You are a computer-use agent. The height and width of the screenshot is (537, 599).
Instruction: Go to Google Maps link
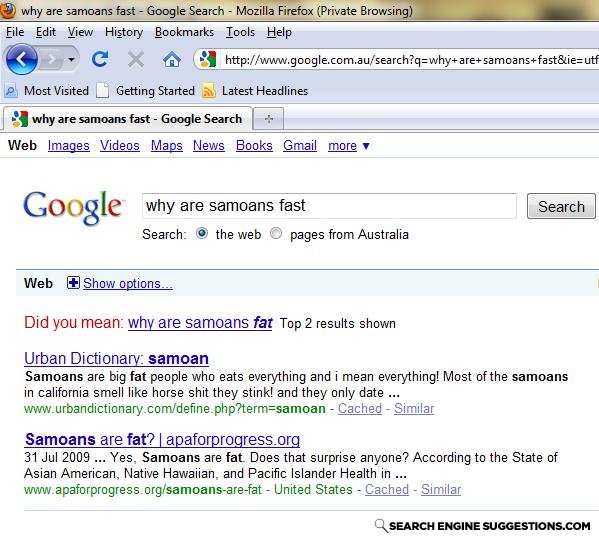coord(167,146)
